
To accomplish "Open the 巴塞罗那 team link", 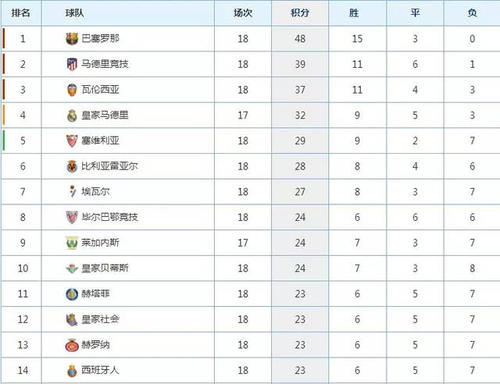I will (100, 39).
